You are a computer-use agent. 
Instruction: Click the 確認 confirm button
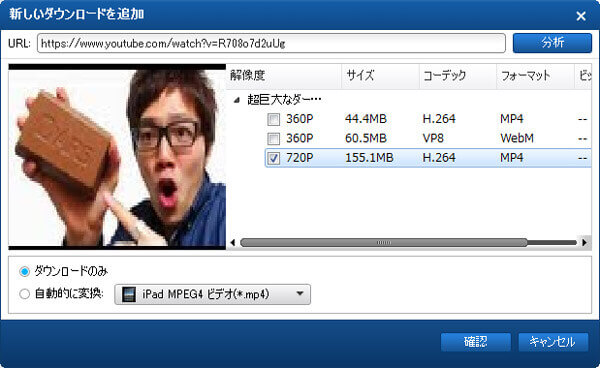476,342
